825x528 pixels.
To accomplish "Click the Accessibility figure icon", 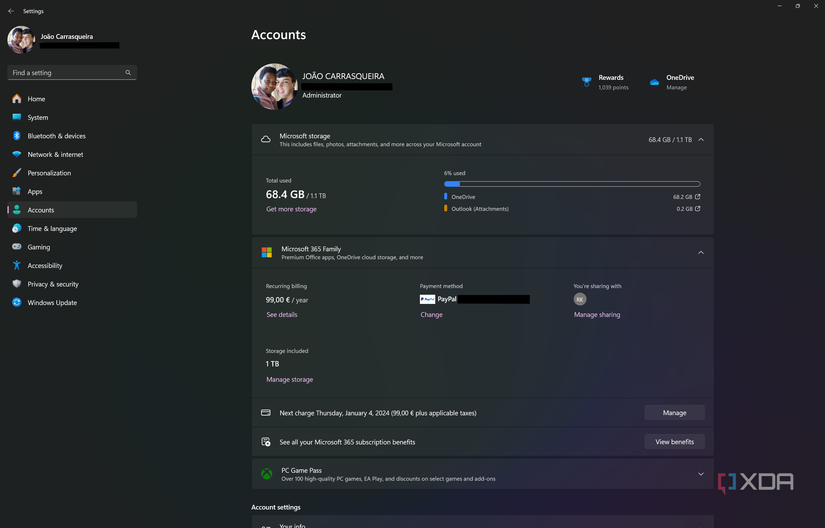I will pos(17,266).
